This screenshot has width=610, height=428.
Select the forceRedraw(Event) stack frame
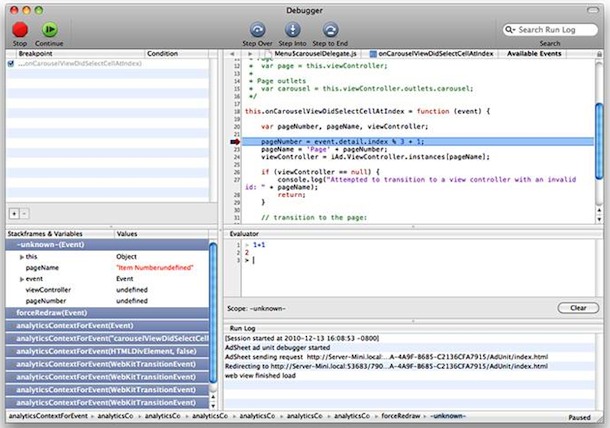tap(107, 313)
